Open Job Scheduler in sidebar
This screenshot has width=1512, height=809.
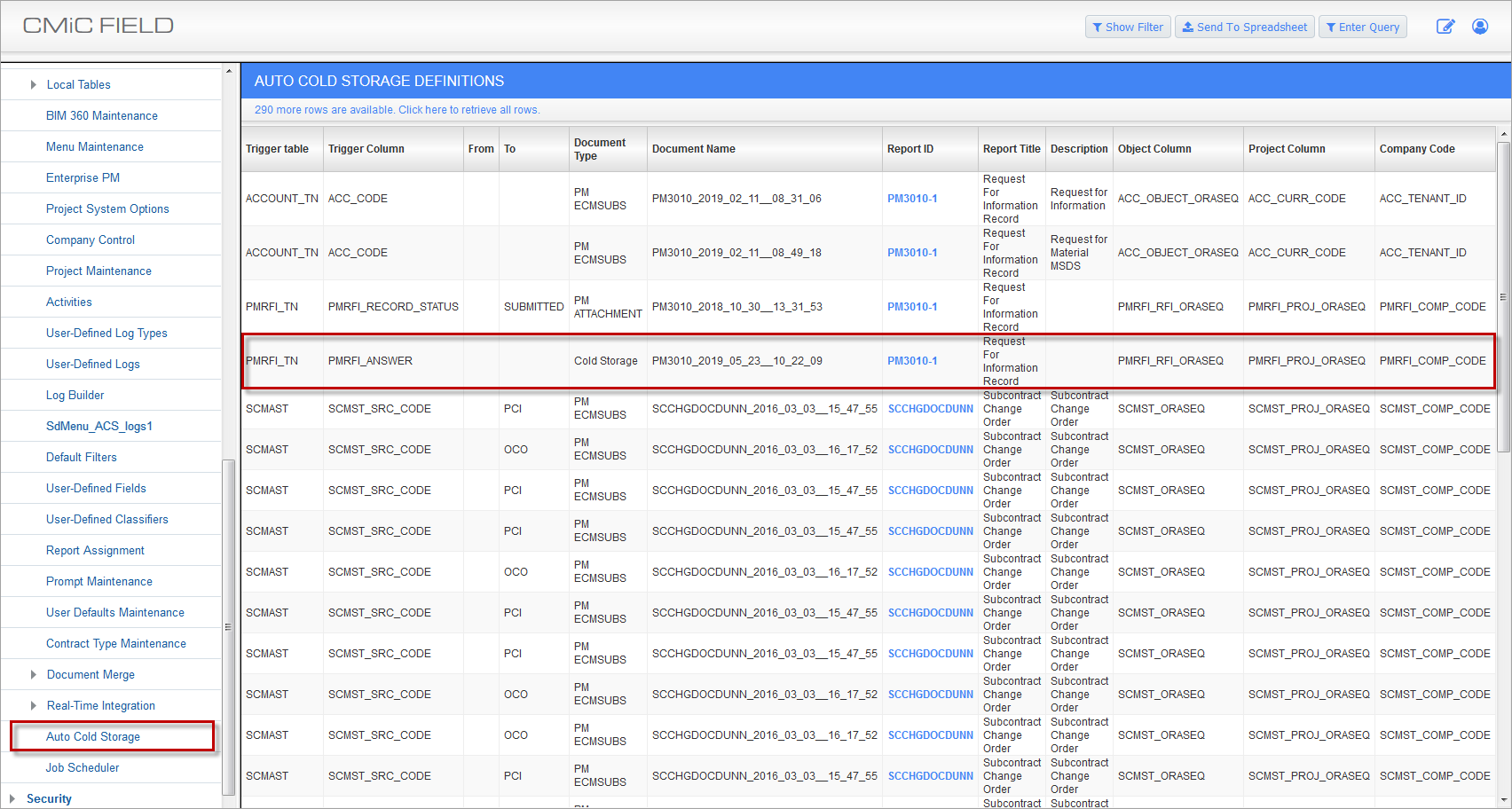(x=83, y=767)
